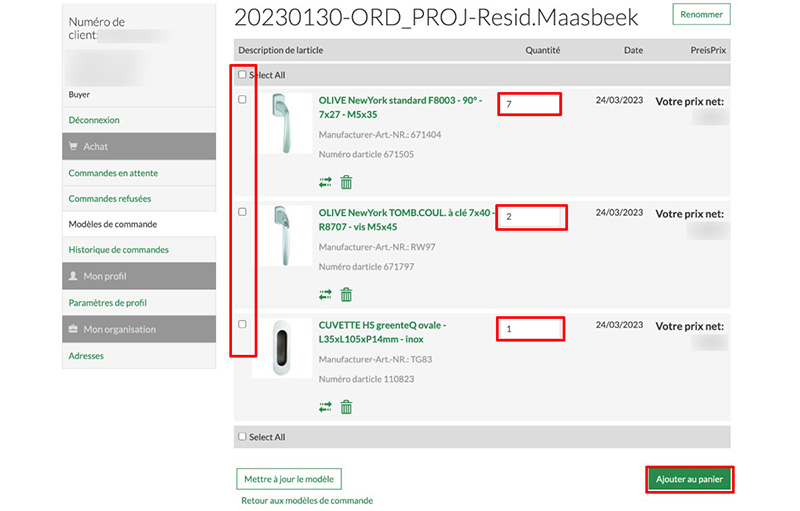Open Commandes en attente in sidebar
This screenshot has width=800, height=511.
point(113,173)
